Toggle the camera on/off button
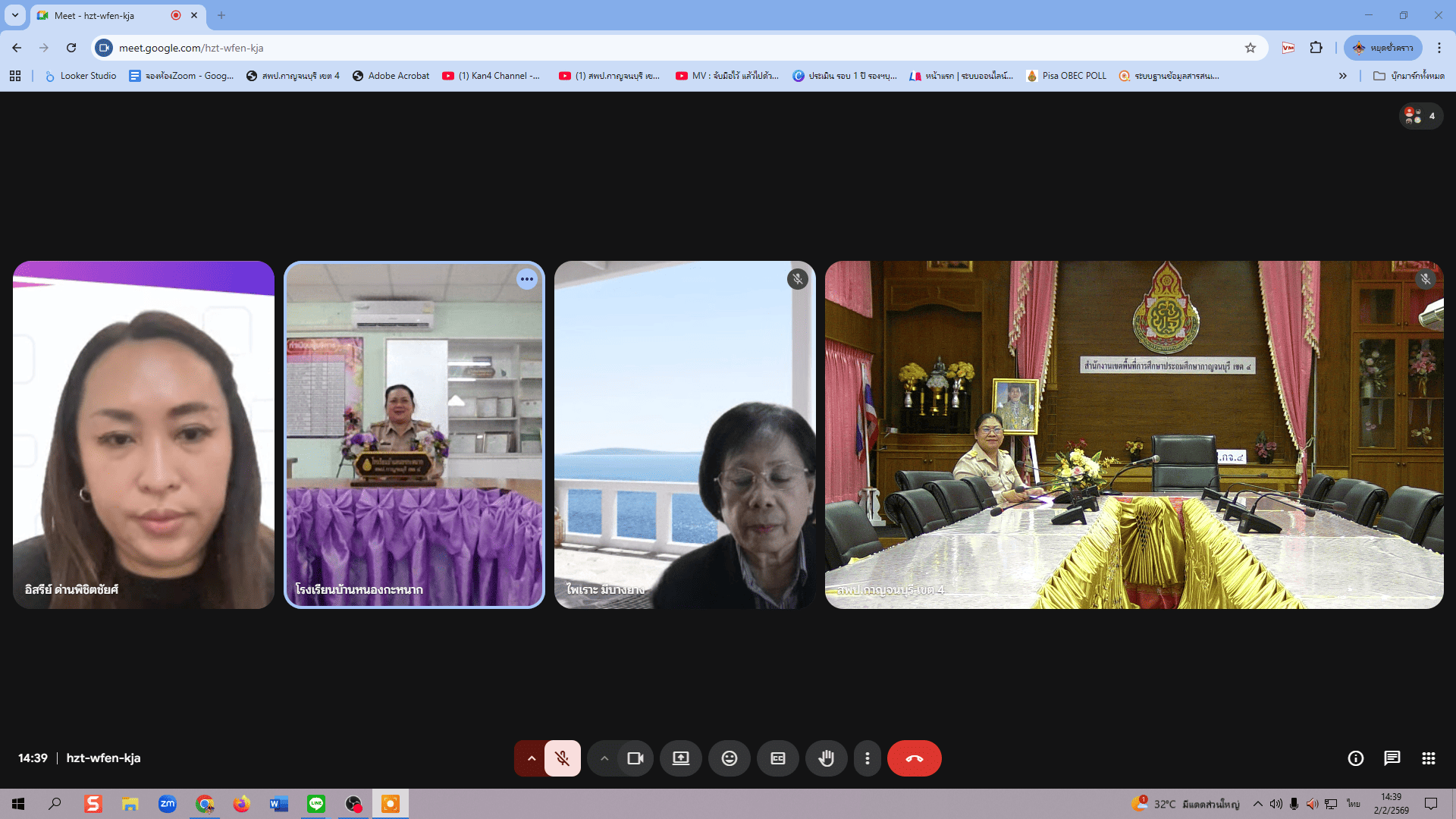 635,758
